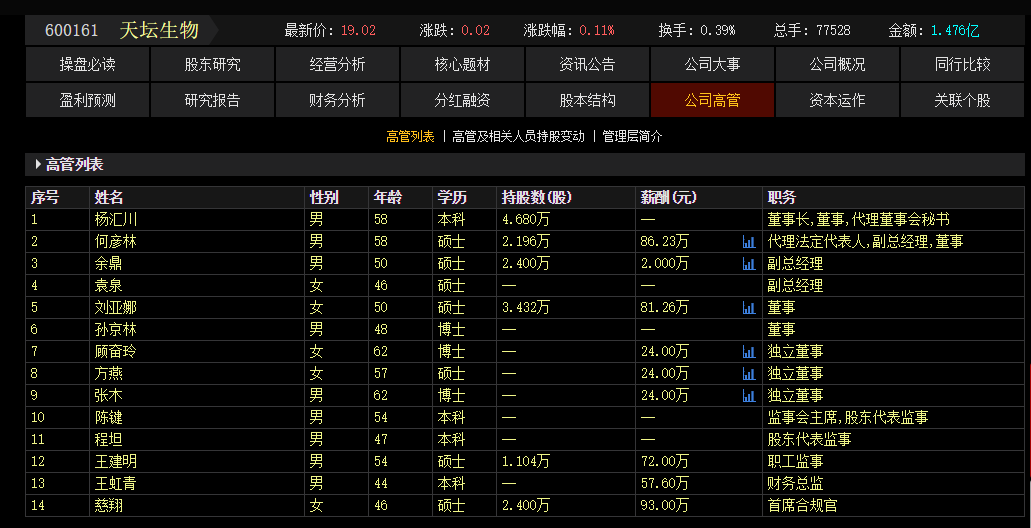Open salary chart icon for 张木
This screenshot has height=528, width=1031.
748,396
